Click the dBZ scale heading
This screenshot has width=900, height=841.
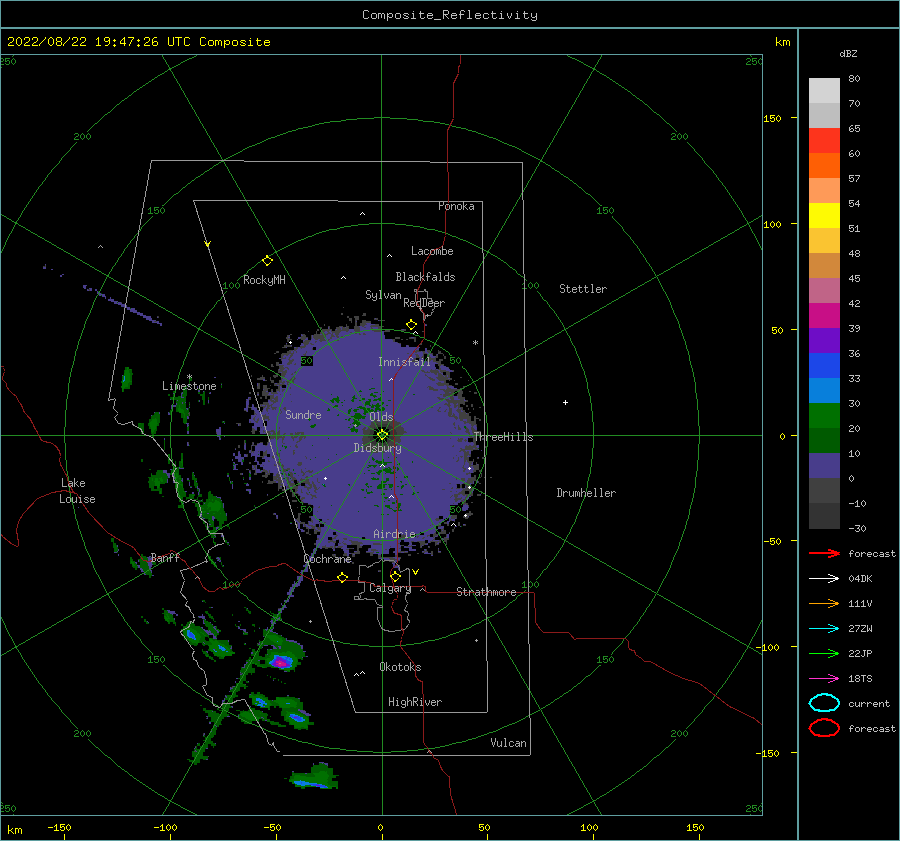pyautogui.click(x=848, y=53)
